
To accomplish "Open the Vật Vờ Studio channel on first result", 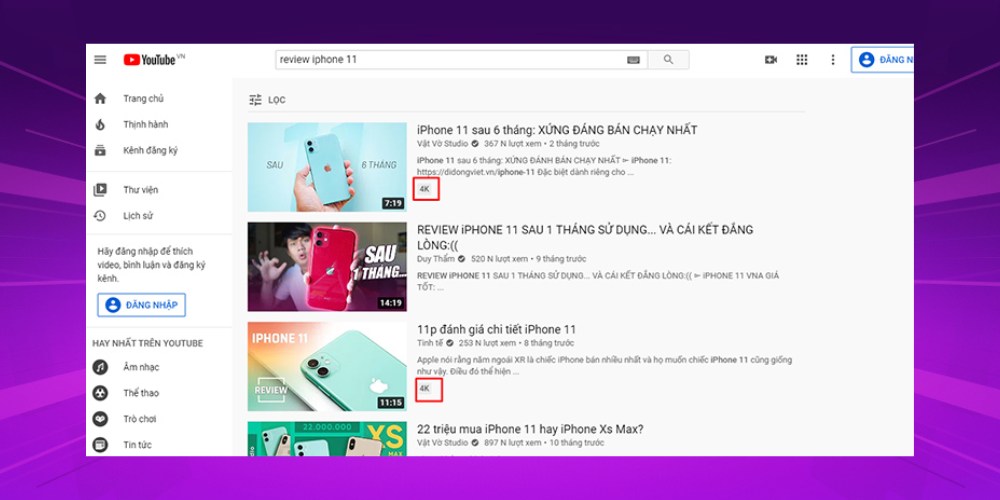I will [x=443, y=143].
